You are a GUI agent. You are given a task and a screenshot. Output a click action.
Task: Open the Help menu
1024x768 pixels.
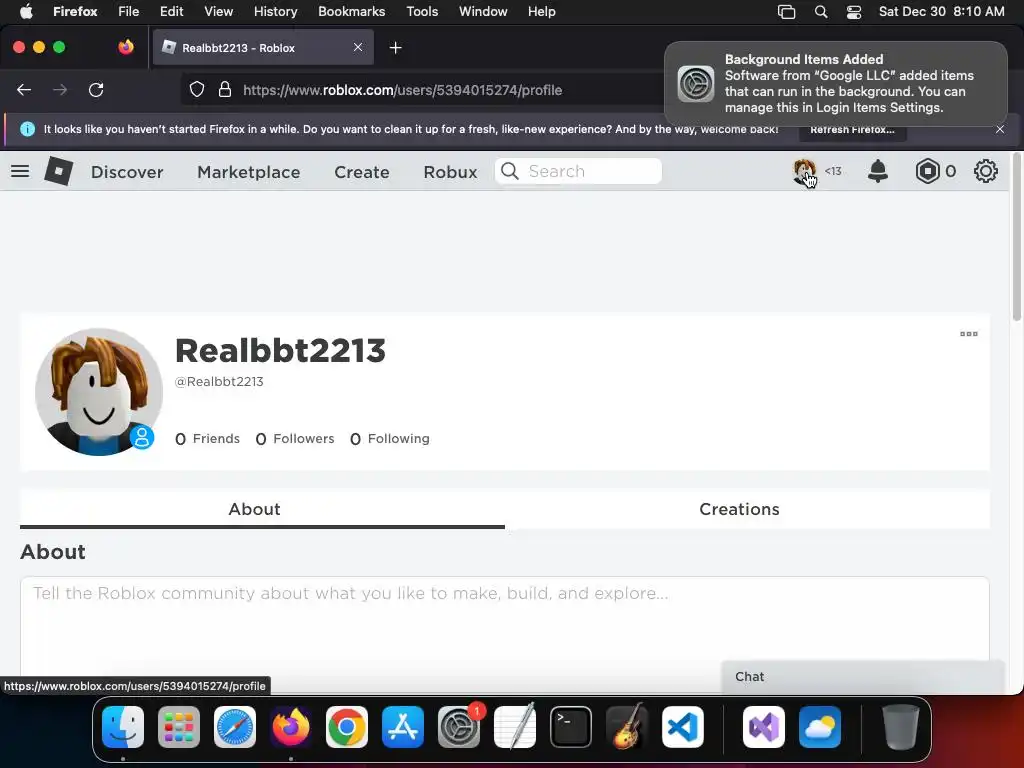(541, 11)
